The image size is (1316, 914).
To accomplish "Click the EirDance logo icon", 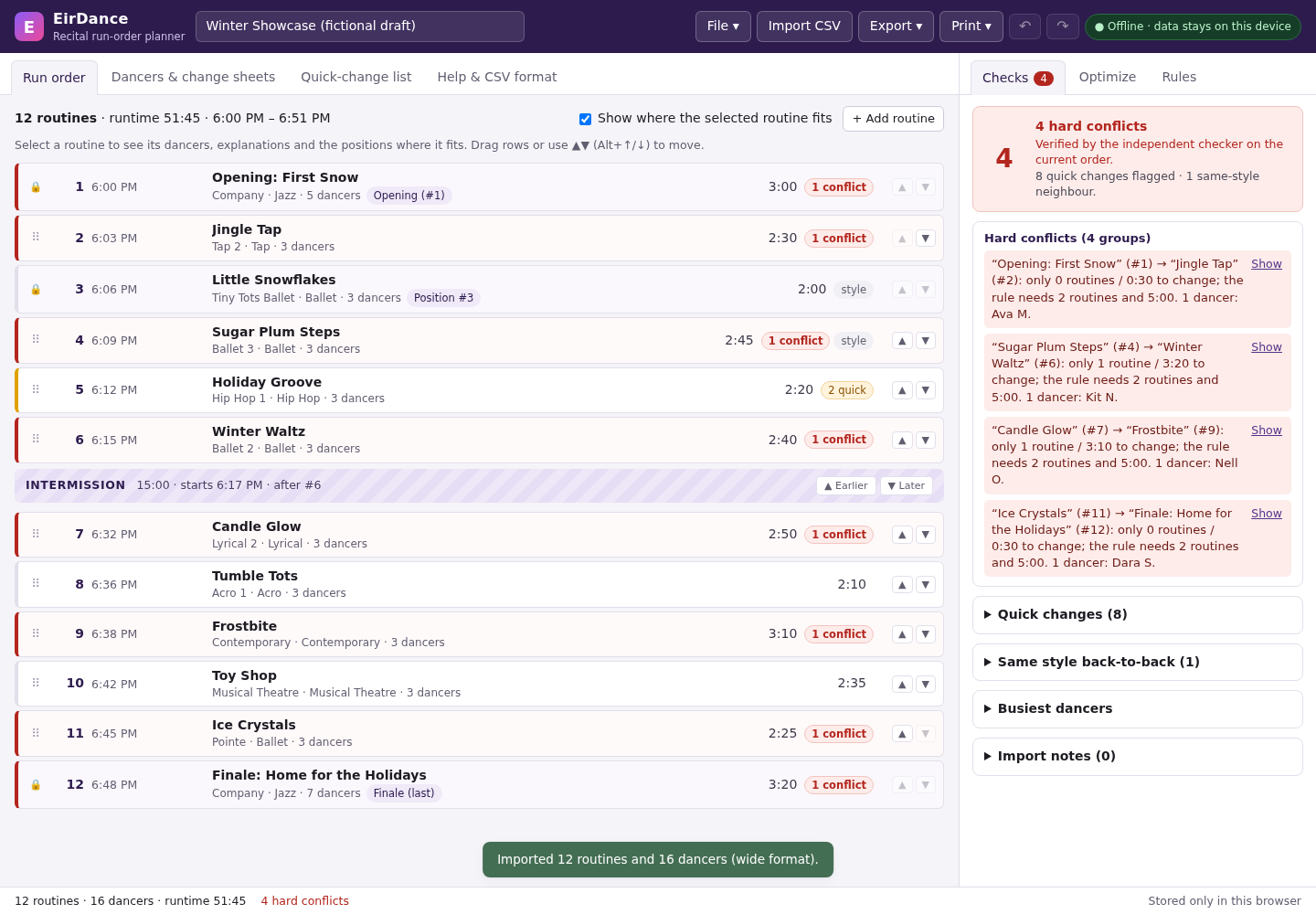I will coord(29,27).
